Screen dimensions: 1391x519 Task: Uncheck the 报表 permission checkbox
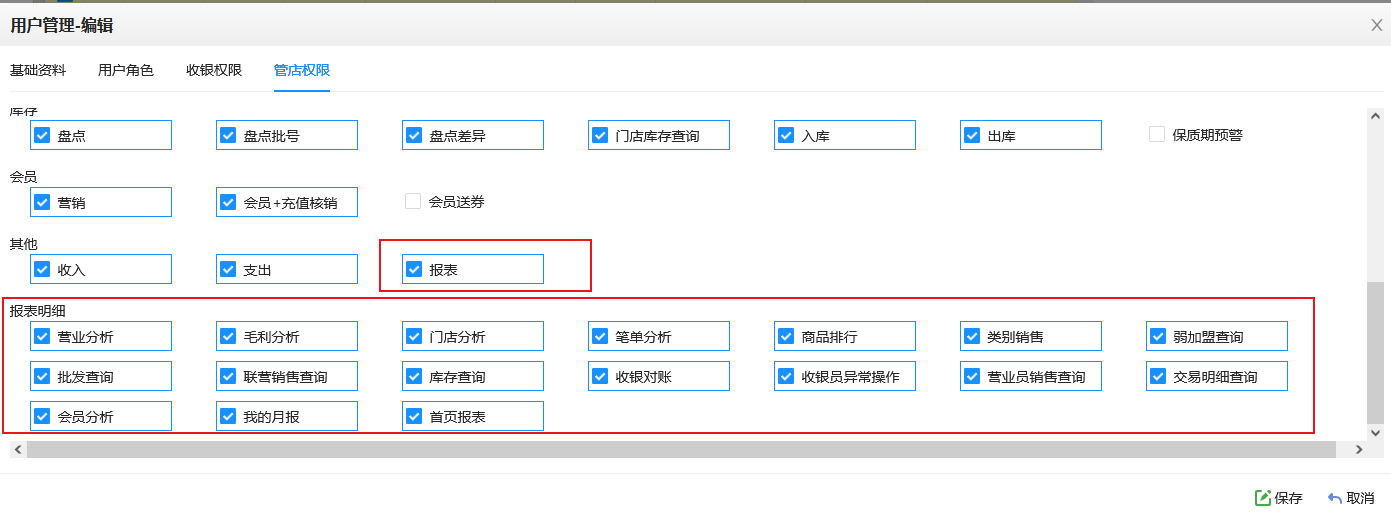coord(414,269)
